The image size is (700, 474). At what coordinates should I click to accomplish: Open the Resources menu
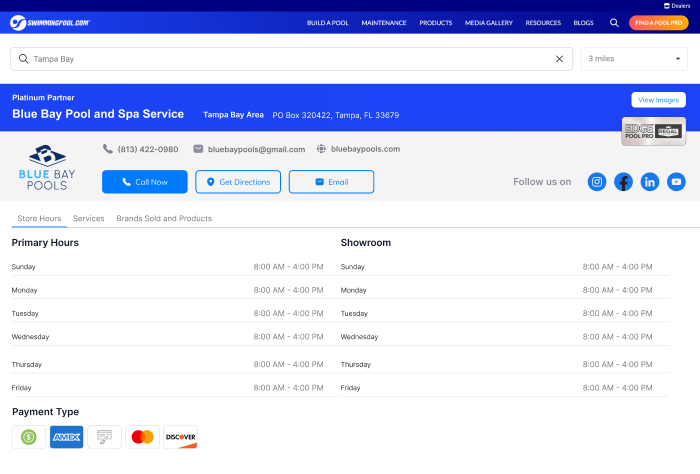click(x=543, y=23)
